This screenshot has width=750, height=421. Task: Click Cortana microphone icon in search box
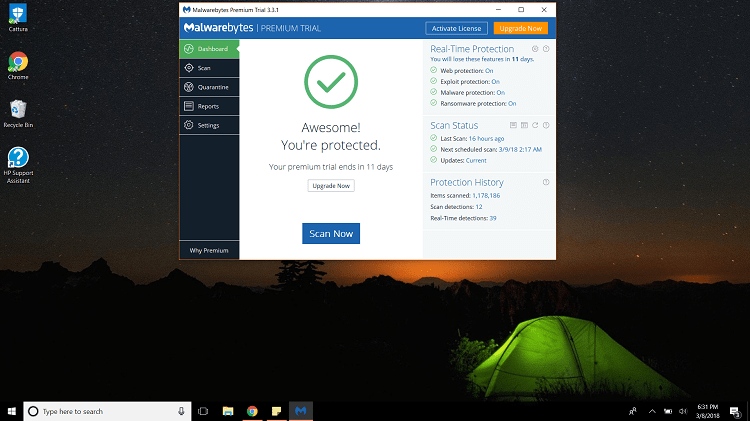click(x=181, y=411)
